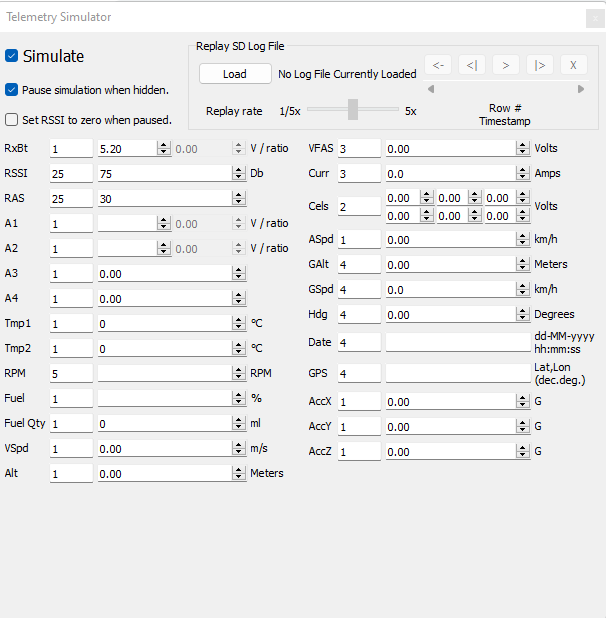
Task: Click the ASpd km/h spinner arrows
Action: (522, 239)
